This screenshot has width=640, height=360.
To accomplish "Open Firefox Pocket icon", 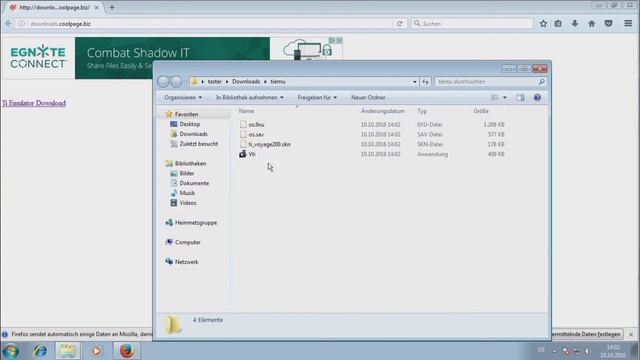I will [608, 24].
